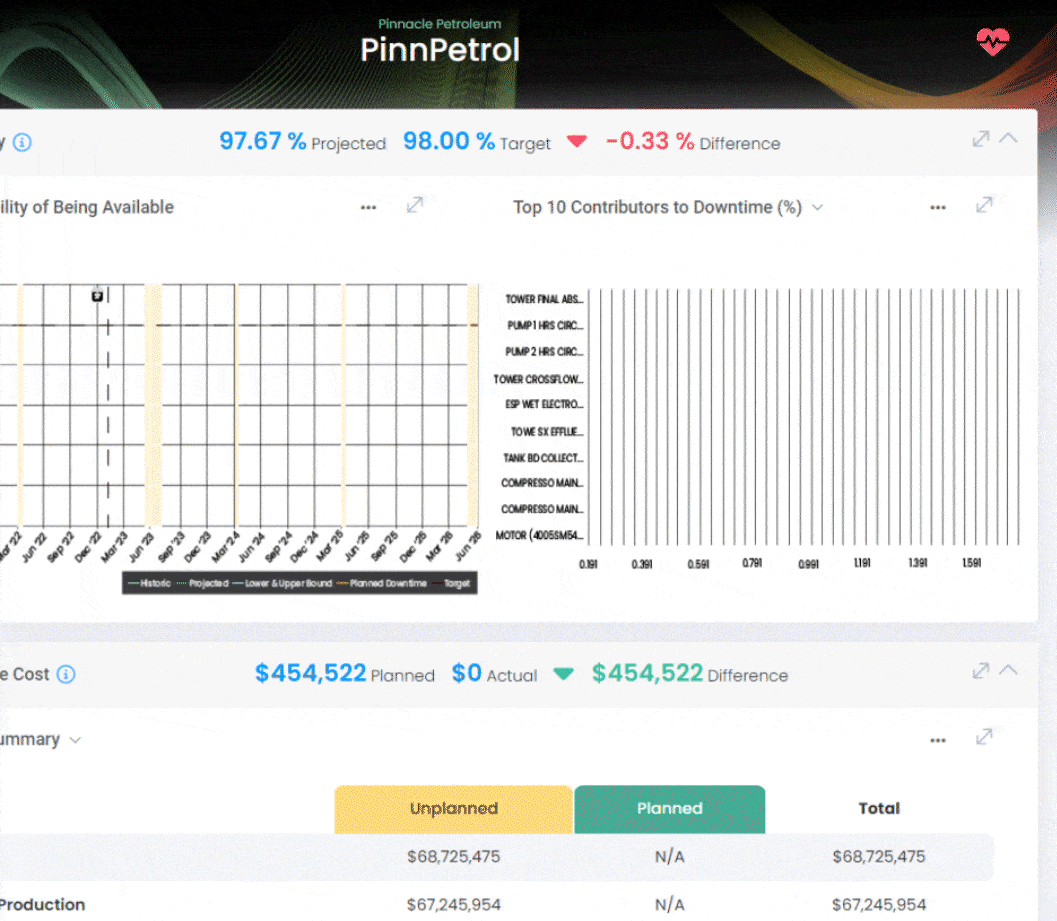Open info icon beside the availability title
Image resolution: width=1057 pixels, height=921 pixels.
click(22, 142)
